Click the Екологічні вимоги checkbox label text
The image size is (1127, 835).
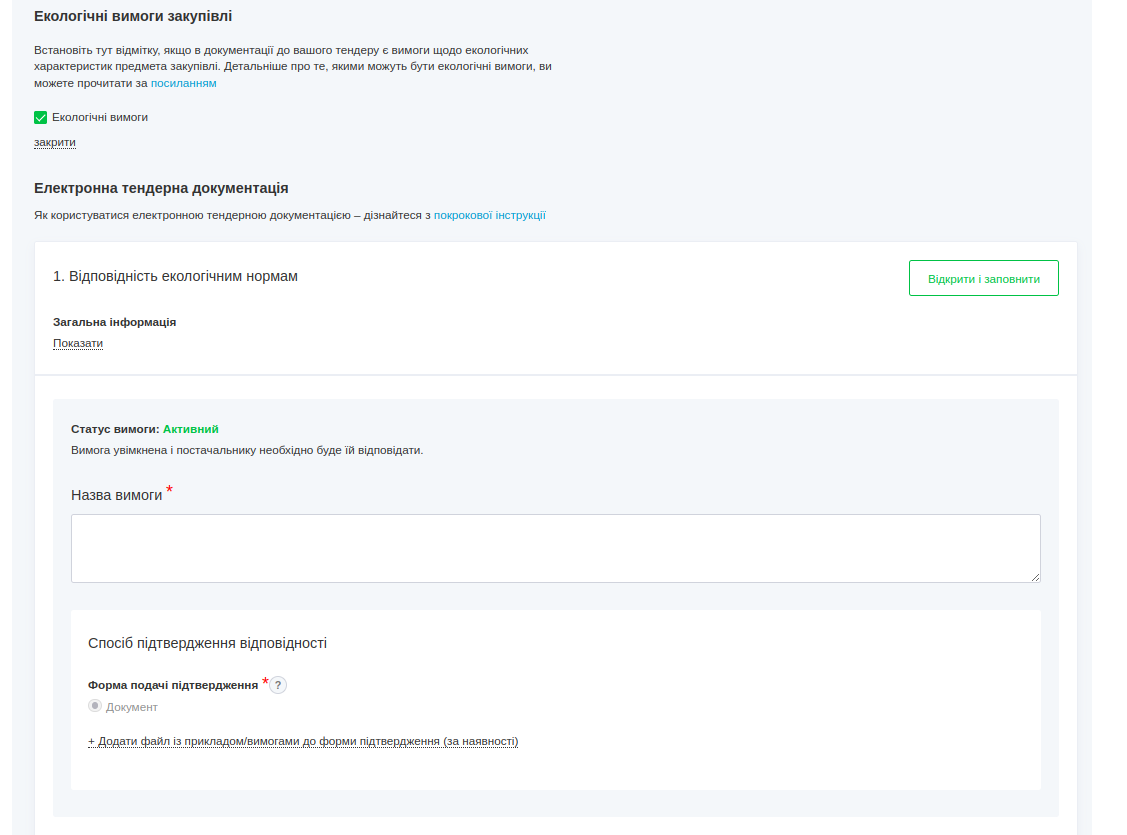100,117
